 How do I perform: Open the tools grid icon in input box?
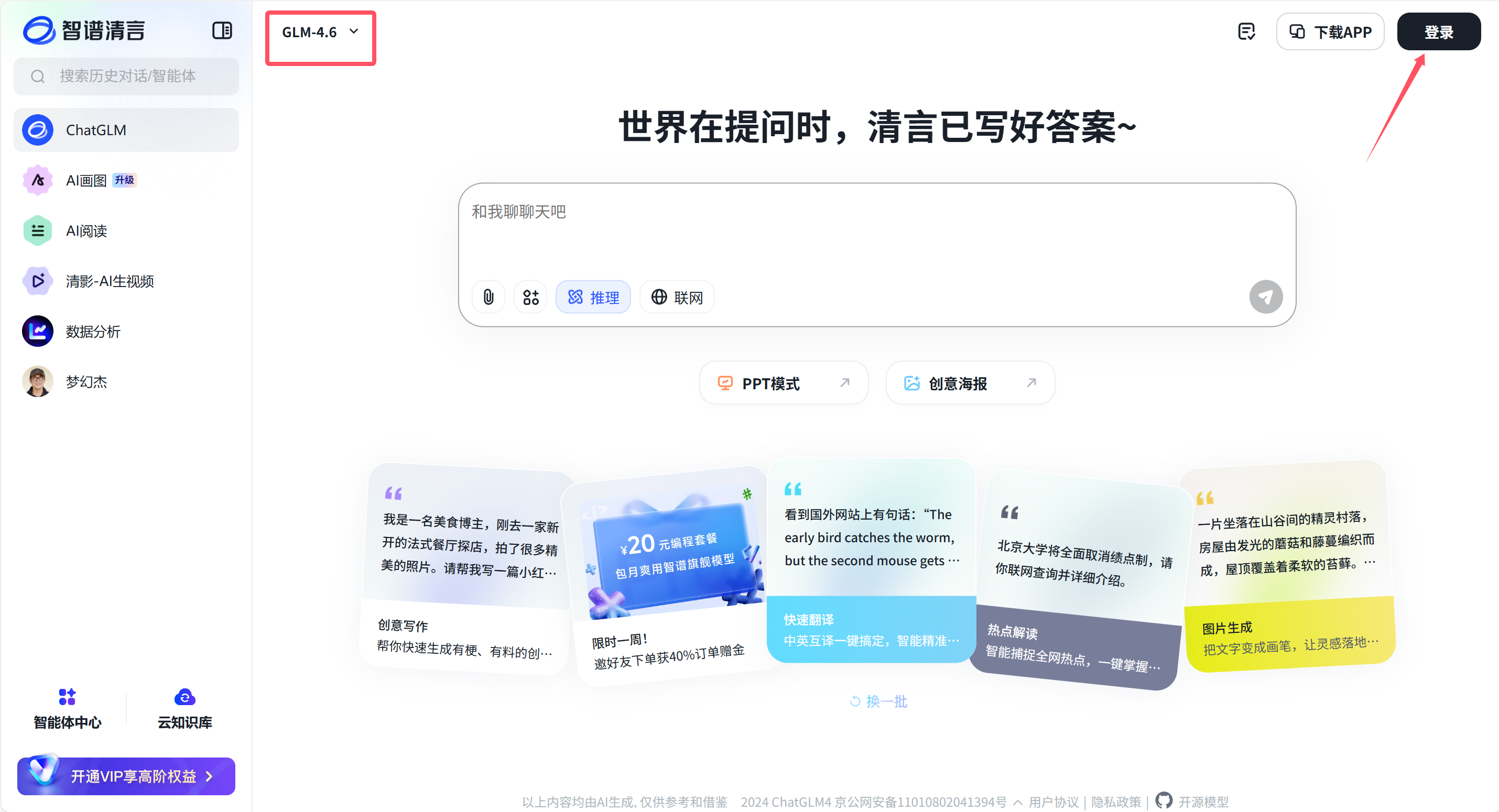point(530,297)
